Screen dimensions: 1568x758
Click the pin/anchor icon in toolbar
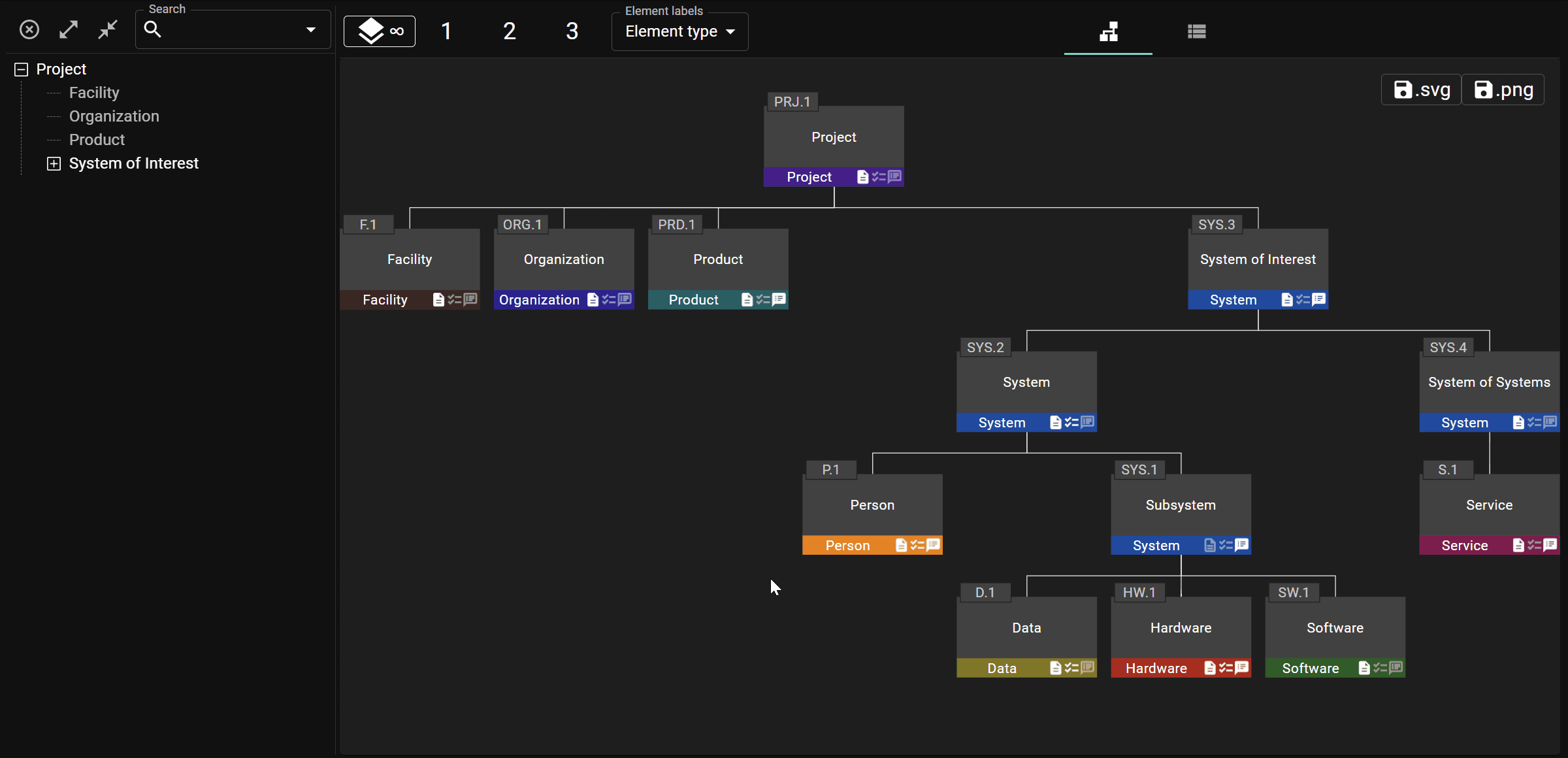pos(108,28)
